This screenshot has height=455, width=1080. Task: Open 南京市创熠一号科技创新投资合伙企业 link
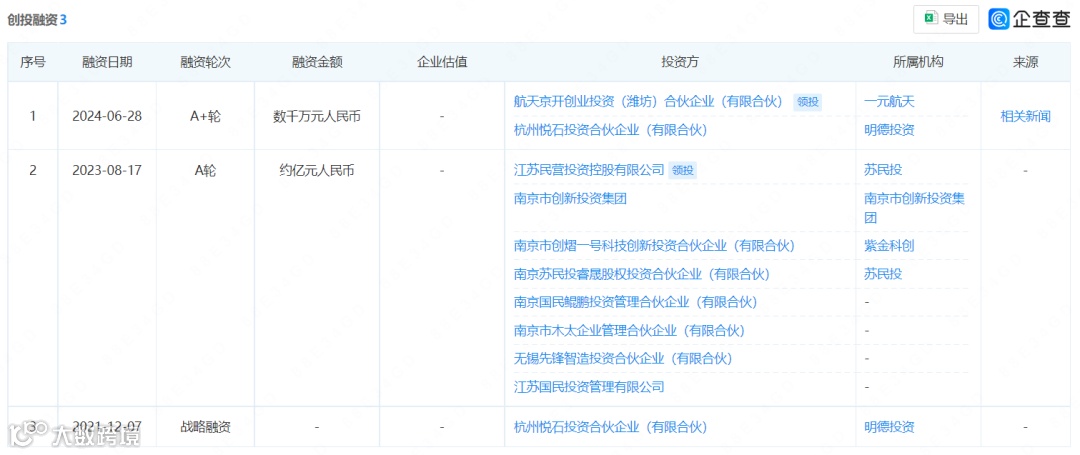click(x=654, y=245)
